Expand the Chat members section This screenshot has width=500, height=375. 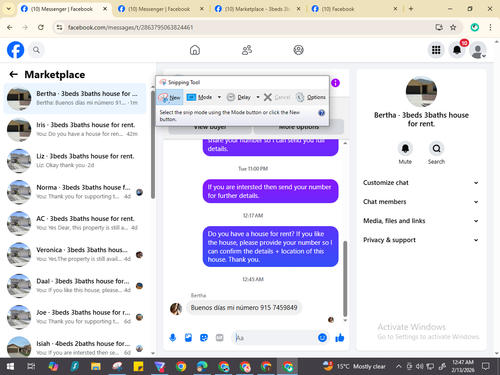click(x=421, y=202)
